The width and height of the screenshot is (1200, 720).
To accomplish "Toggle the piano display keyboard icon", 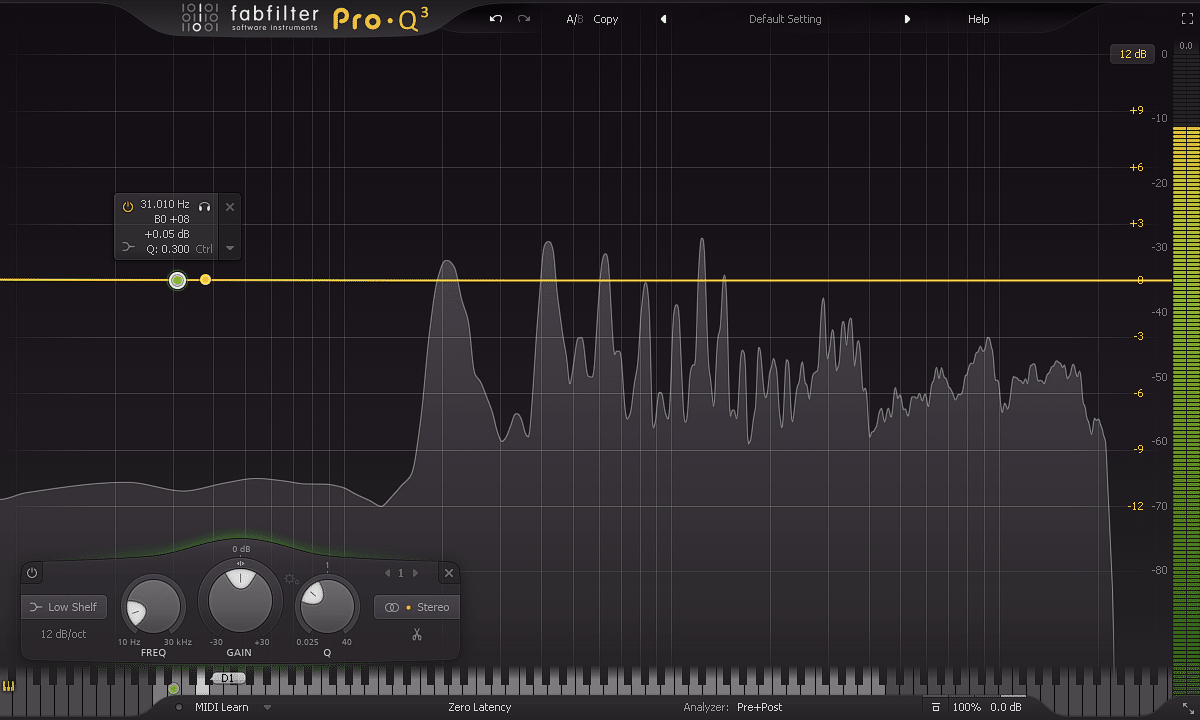I will pos(9,687).
